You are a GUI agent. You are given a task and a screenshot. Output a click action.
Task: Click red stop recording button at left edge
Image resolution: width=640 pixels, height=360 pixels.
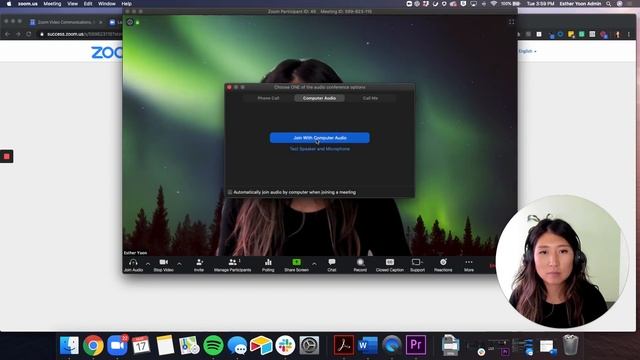7,156
